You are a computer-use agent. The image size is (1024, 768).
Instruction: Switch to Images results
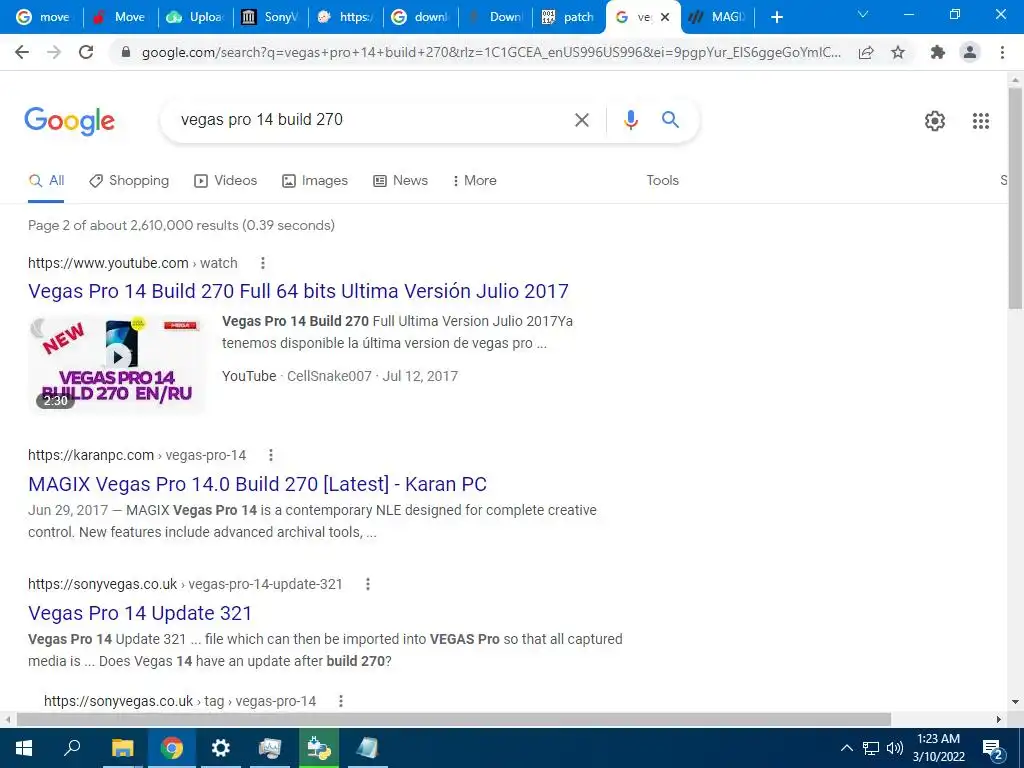pos(315,181)
